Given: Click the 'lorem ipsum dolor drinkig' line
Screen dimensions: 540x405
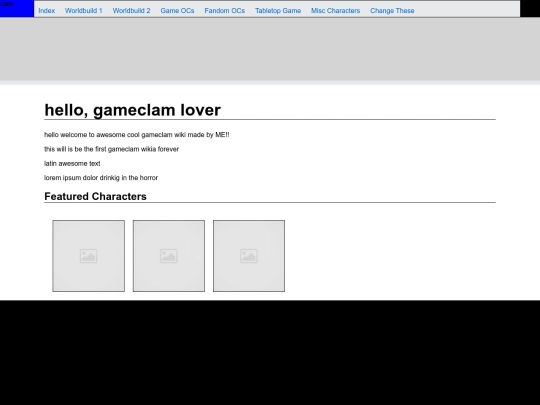Looking at the screenshot, I should click(x=101, y=178).
